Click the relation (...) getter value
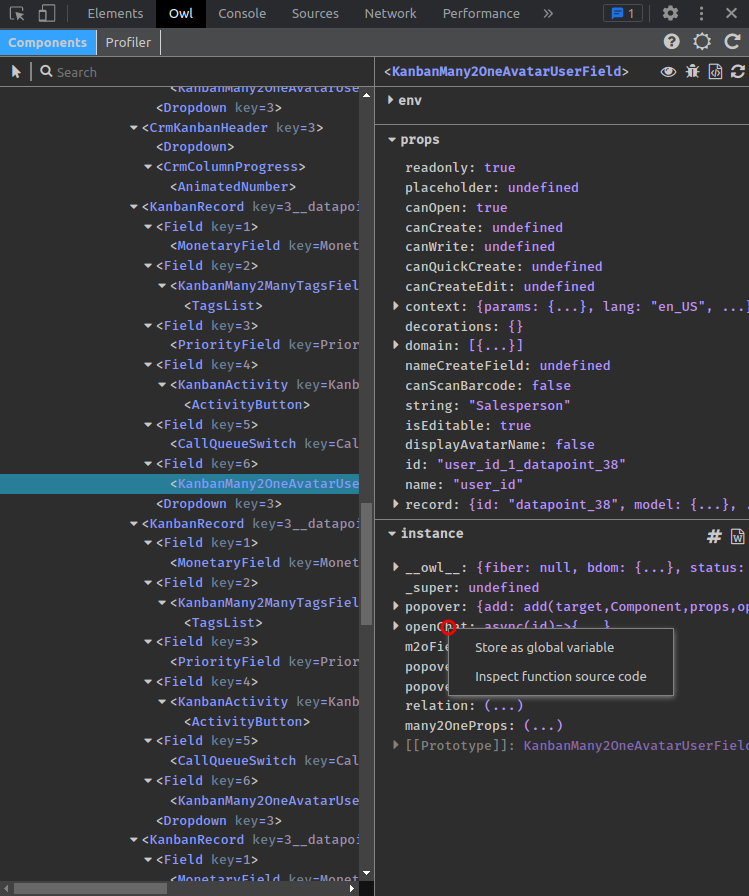 click(504, 706)
